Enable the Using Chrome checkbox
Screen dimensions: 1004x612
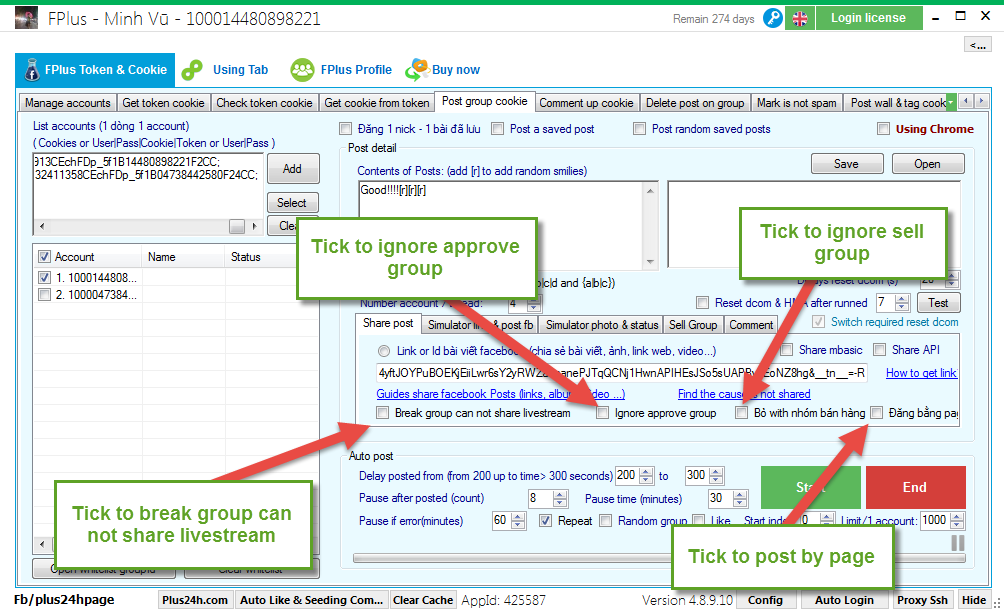(x=884, y=129)
